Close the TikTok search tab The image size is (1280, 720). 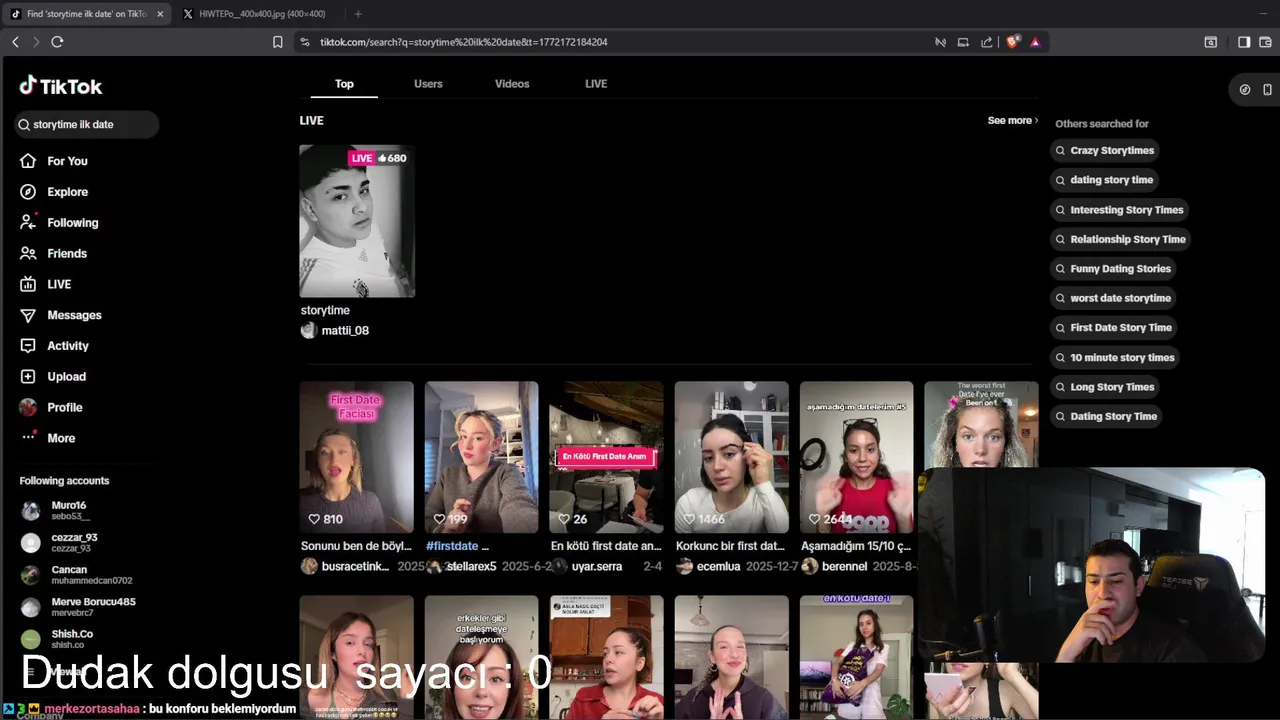[x=160, y=14]
